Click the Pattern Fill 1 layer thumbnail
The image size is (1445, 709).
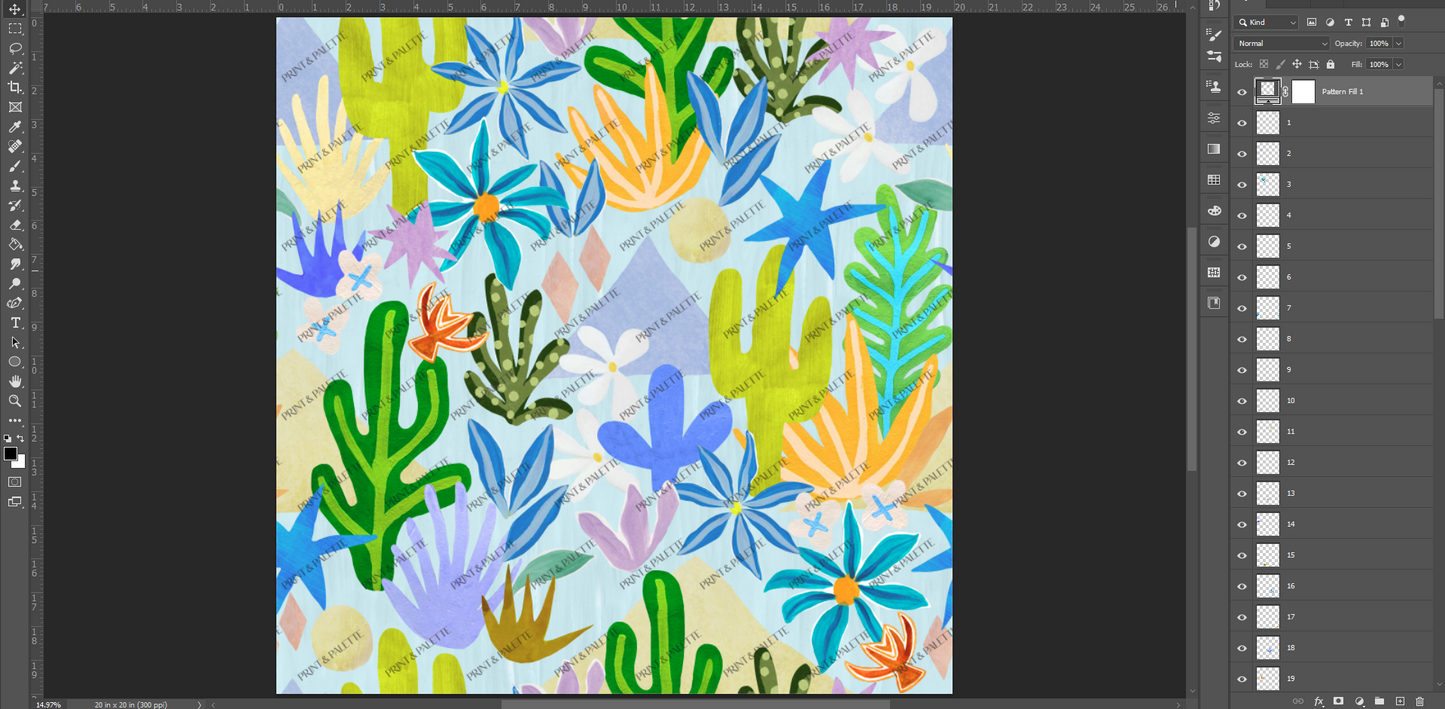1267,91
